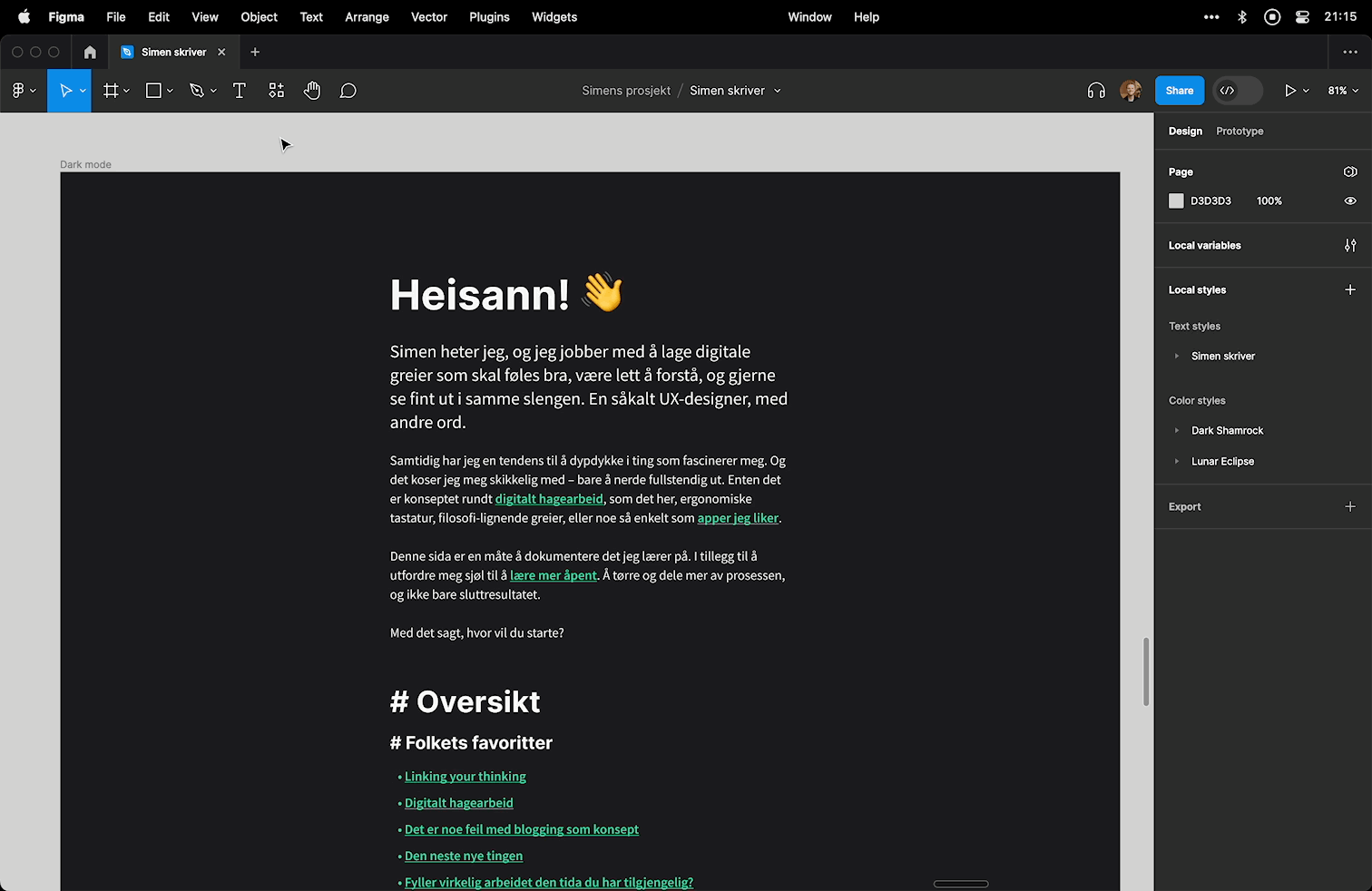1372x891 pixels.
Task: Select the Resources components tool
Action: [277, 91]
